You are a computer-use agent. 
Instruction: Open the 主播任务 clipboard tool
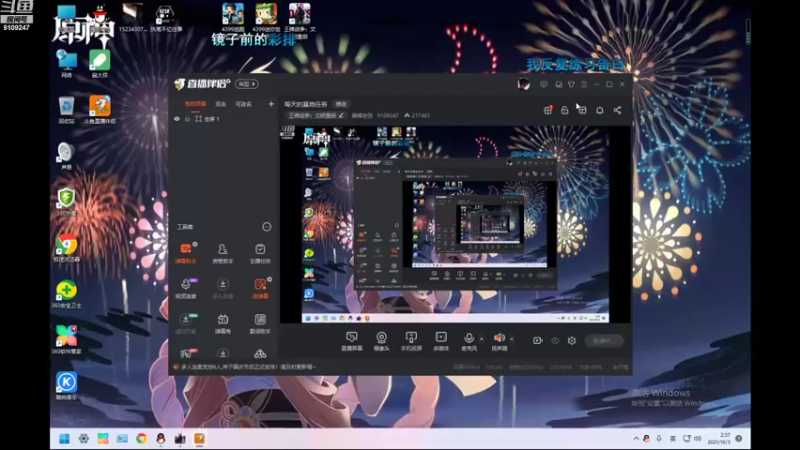[x=260, y=253]
